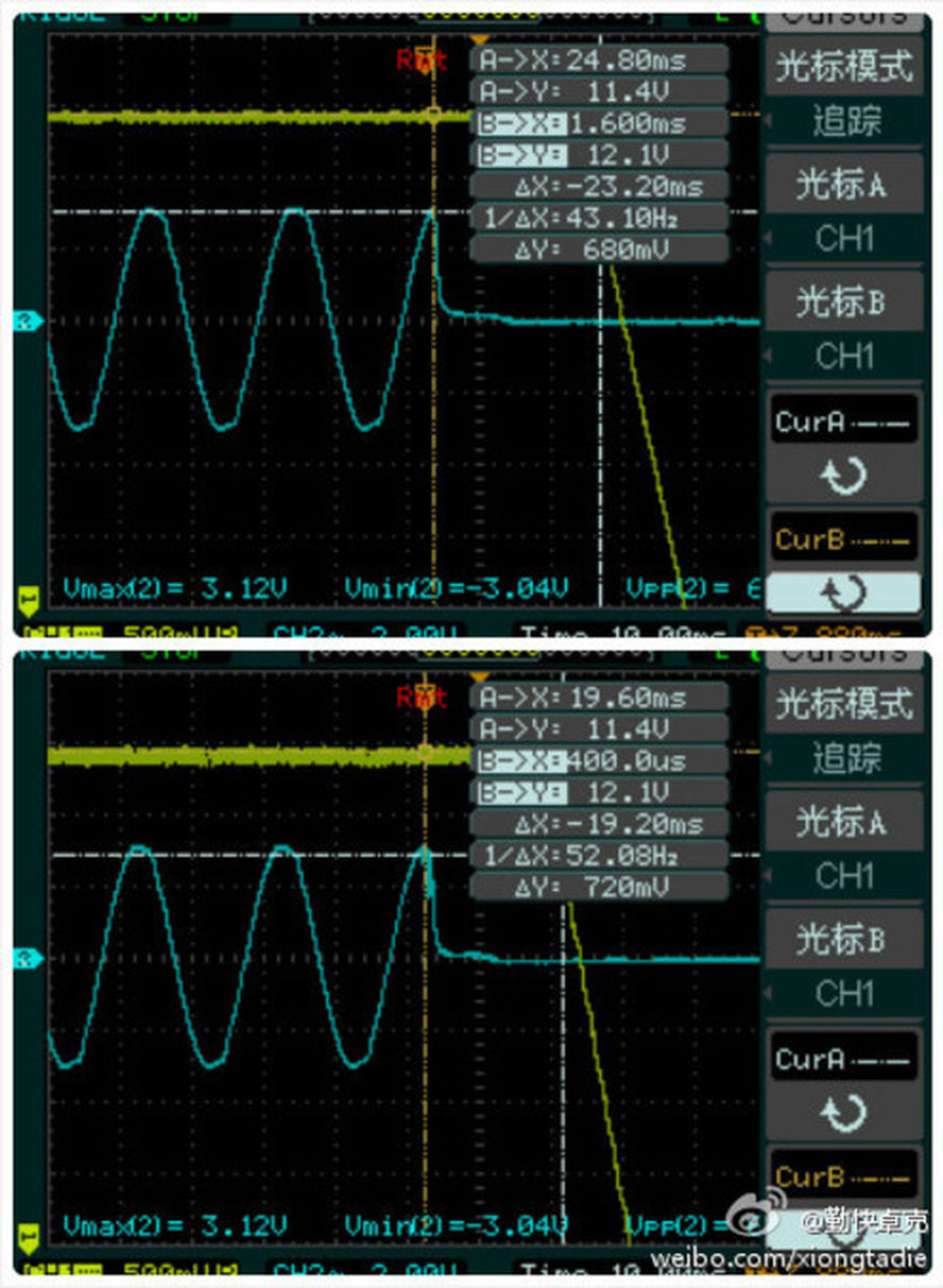The width and height of the screenshot is (943, 1288).
Task: Click the cyan channel 2 ground marker in top screen
Action: pos(28,322)
